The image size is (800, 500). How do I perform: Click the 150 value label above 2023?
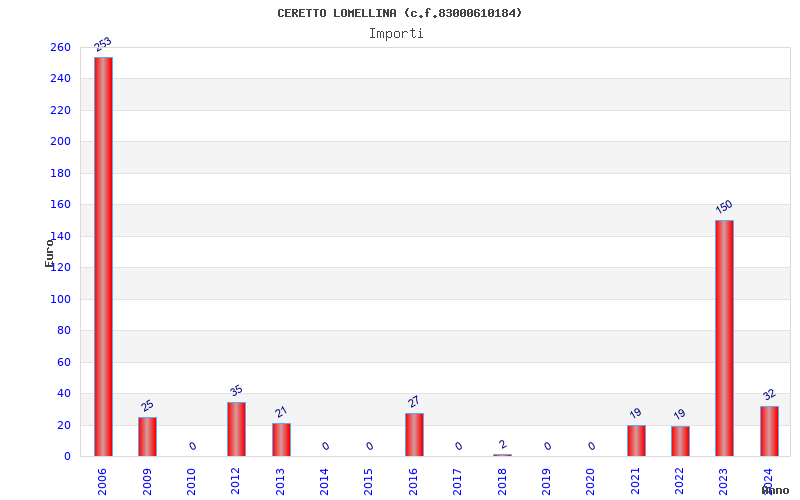point(724,207)
